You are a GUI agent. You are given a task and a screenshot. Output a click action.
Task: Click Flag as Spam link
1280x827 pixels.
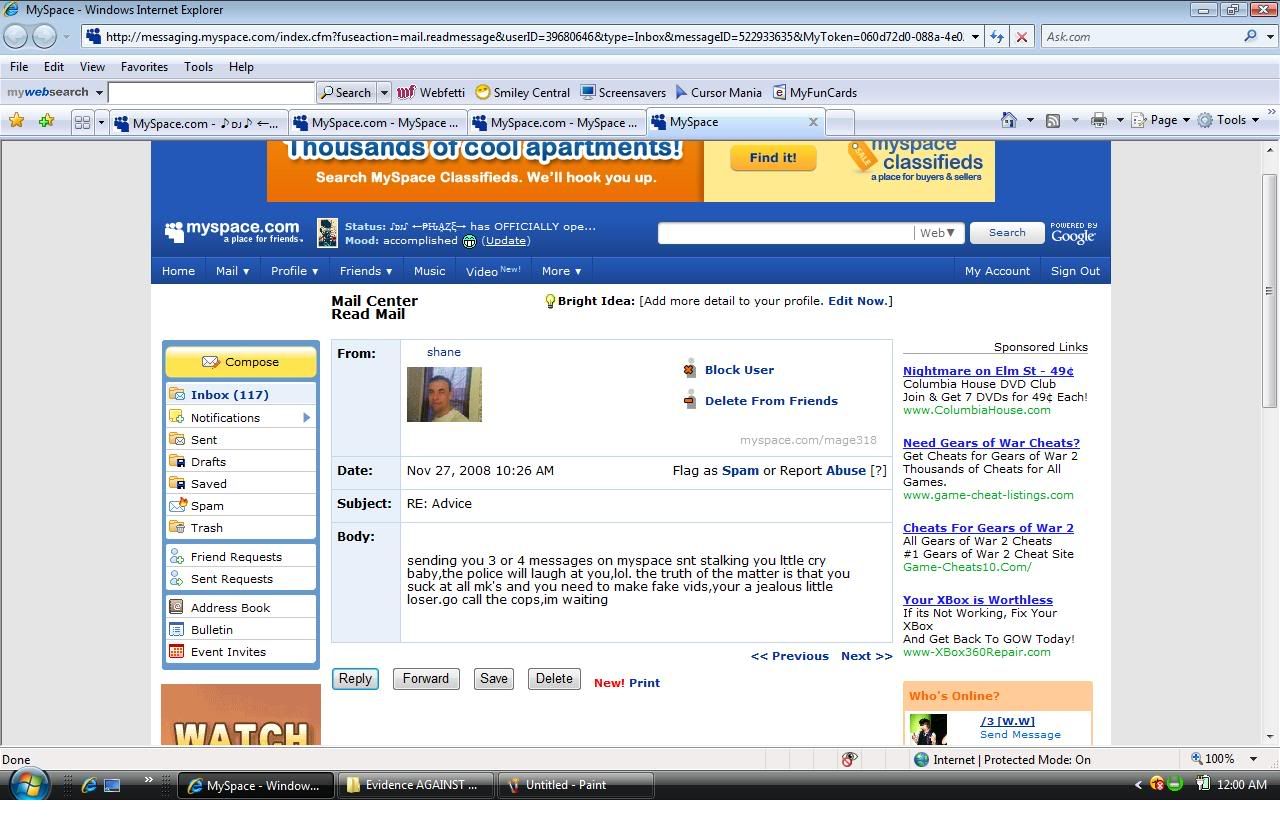point(740,470)
